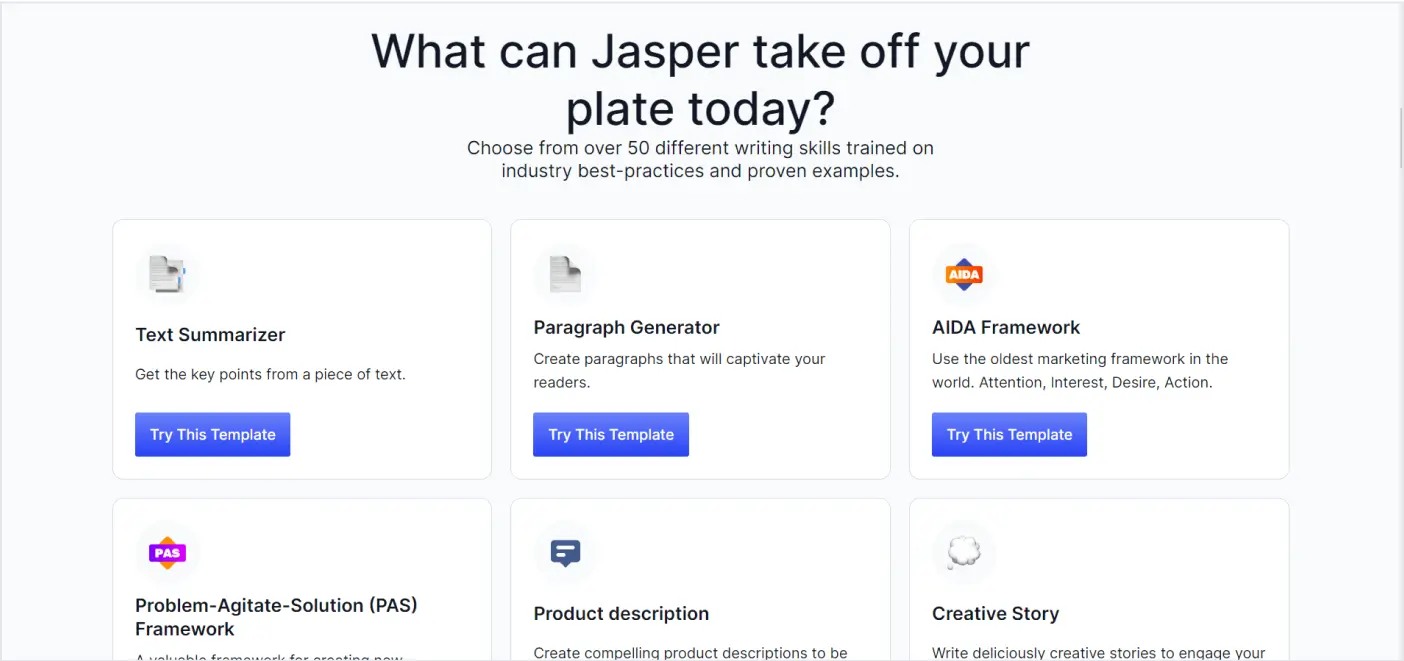This screenshot has width=1404, height=661.
Task: Open the Creative Story card
Action: click(x=1098, y=580)
